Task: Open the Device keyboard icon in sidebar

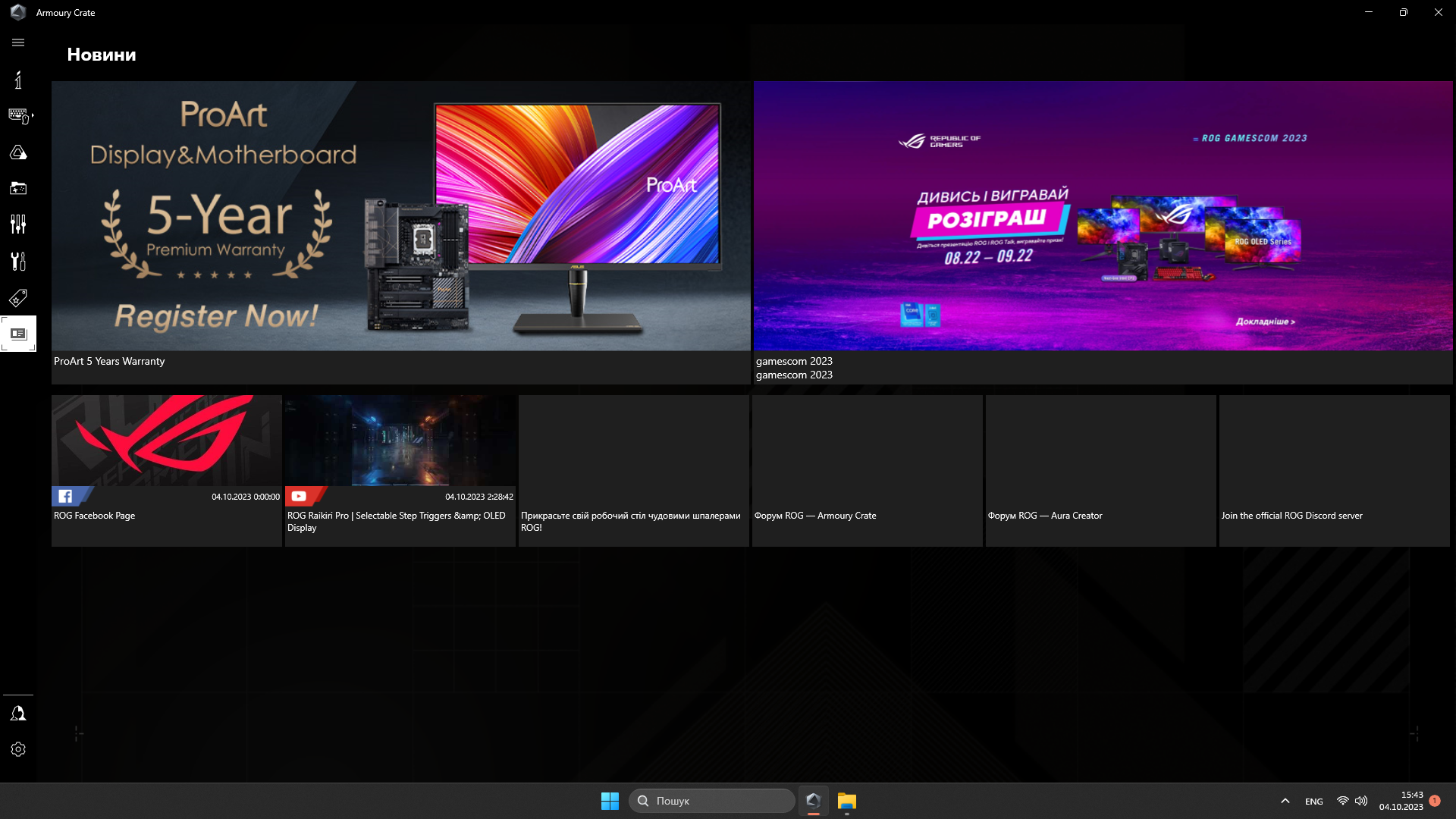Action: [18, 115]
